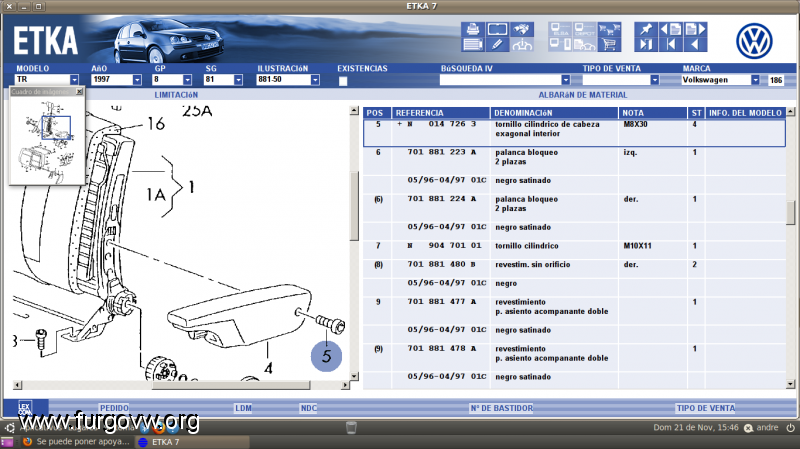Open the Ubuntu logo menu
The width and height of the screenshot is (800, 449).
pos(10,428)
